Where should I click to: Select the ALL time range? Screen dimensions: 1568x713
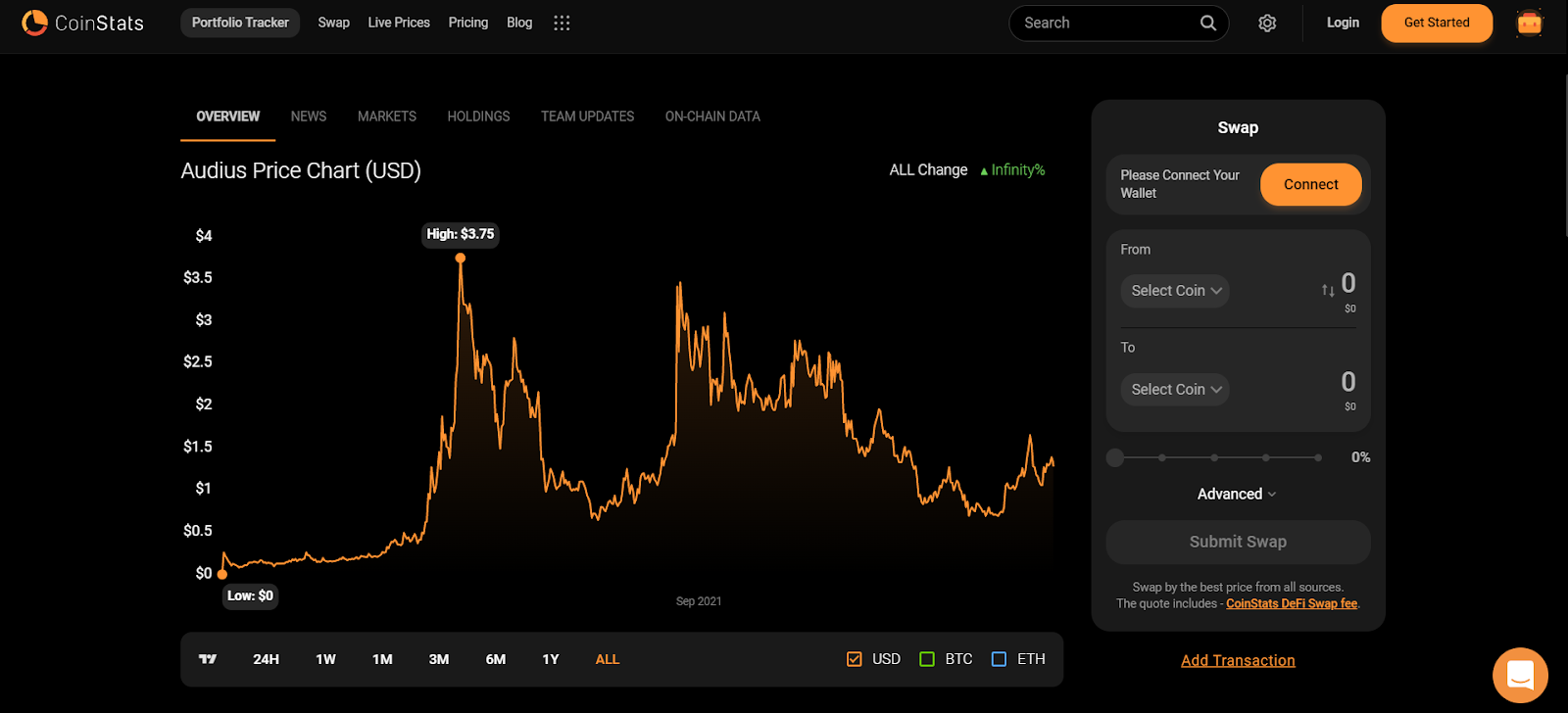click(608, 659)
